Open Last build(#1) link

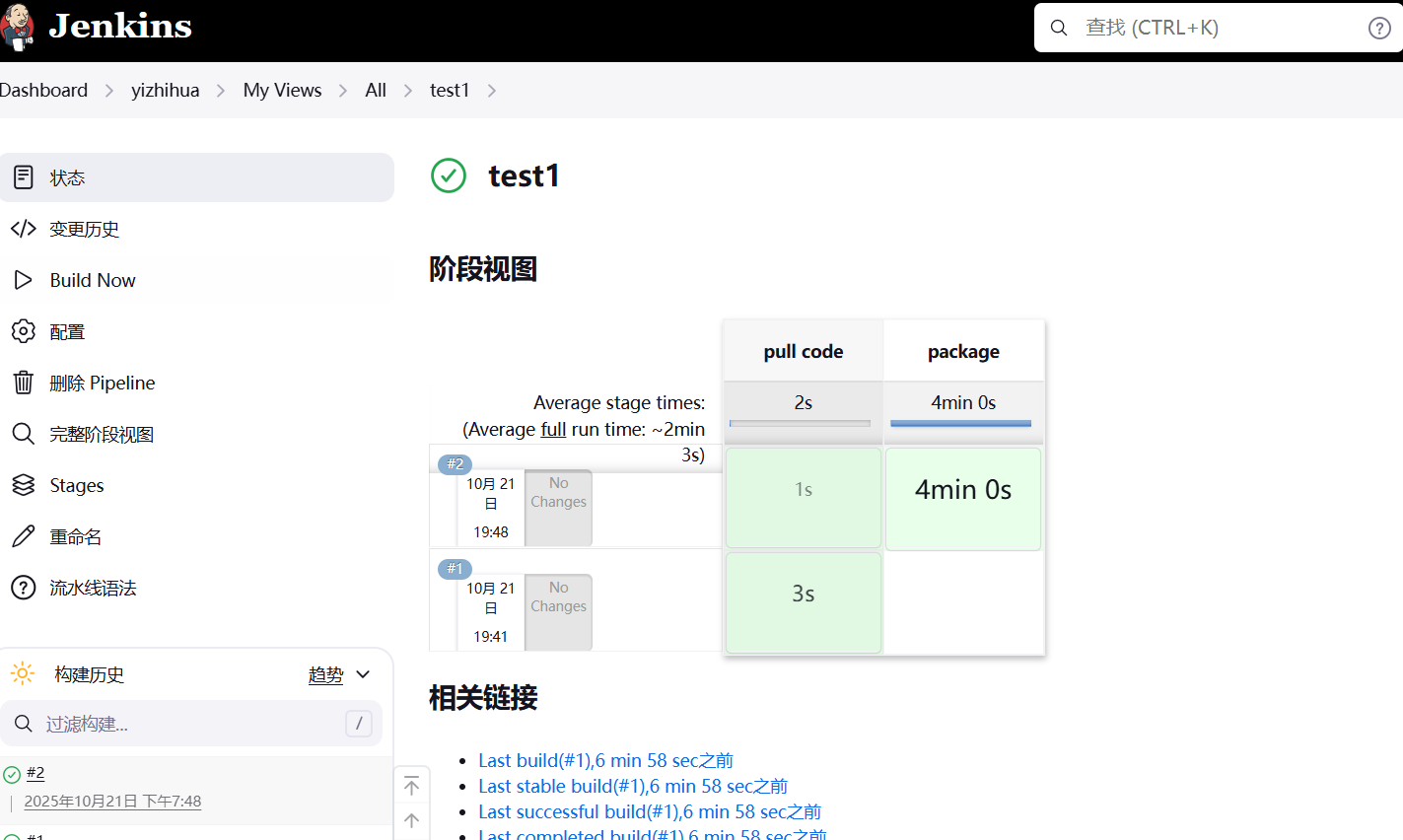pos(605,760)
